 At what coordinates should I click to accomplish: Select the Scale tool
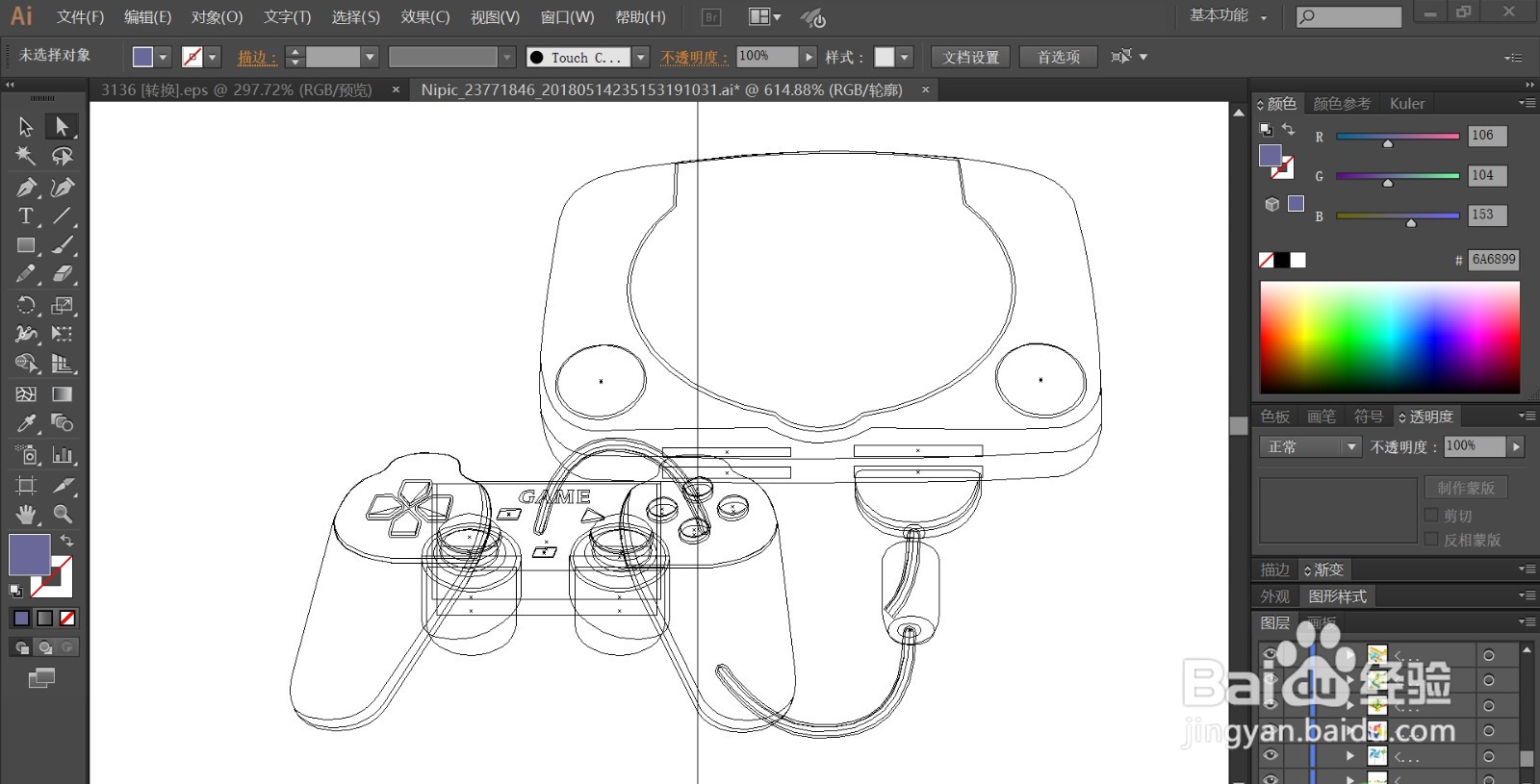pyautogui.click(x=62, y=305)
